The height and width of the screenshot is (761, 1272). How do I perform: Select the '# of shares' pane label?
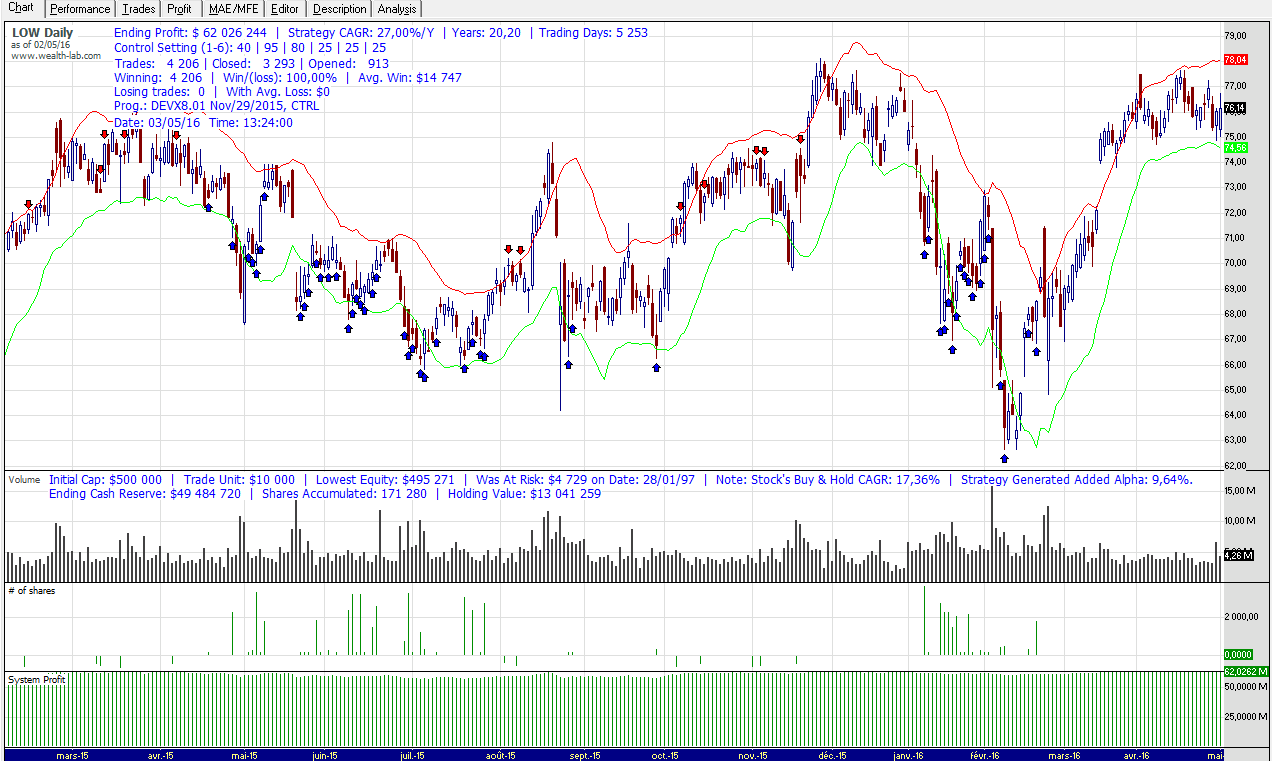(32, 591)
